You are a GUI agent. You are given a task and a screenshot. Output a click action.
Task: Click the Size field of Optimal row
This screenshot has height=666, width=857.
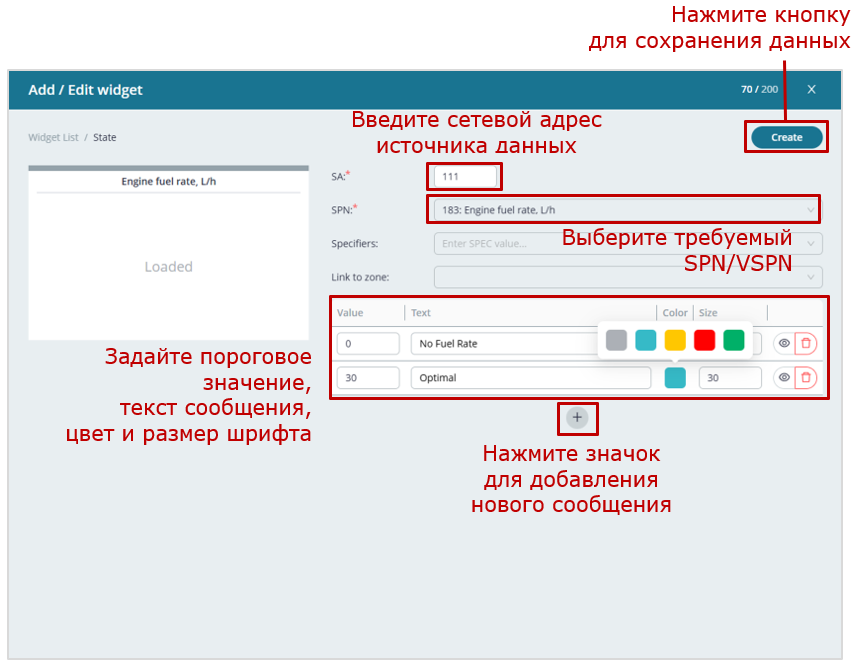tap(729, 378)
